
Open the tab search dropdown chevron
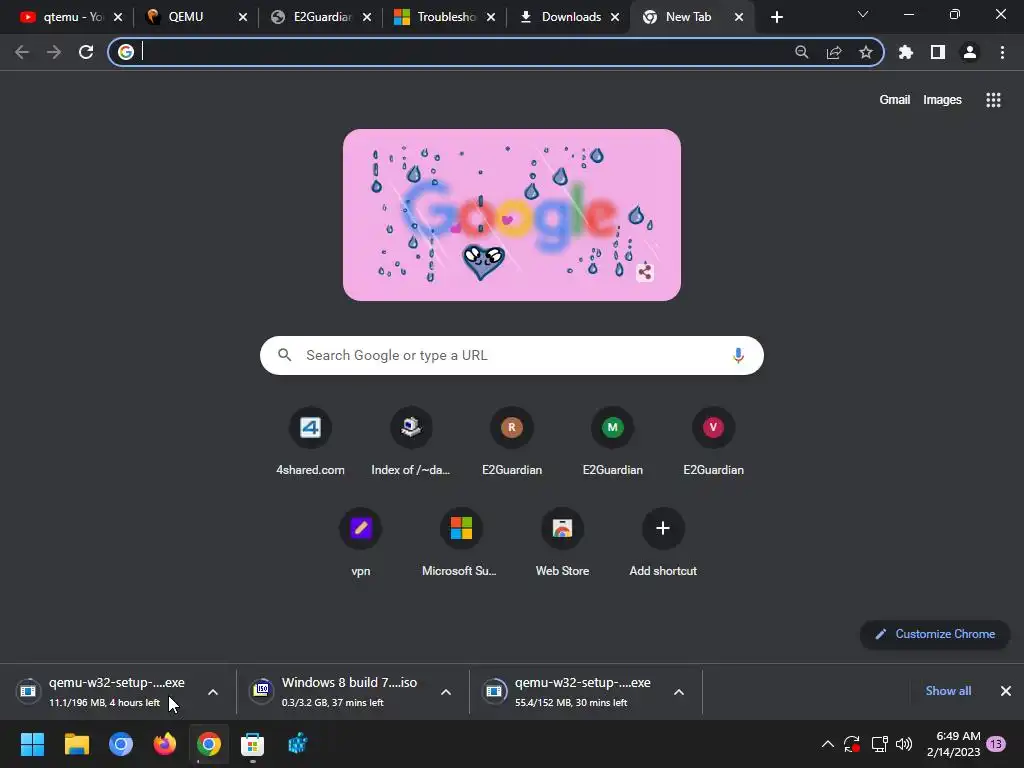click(863, 14)
